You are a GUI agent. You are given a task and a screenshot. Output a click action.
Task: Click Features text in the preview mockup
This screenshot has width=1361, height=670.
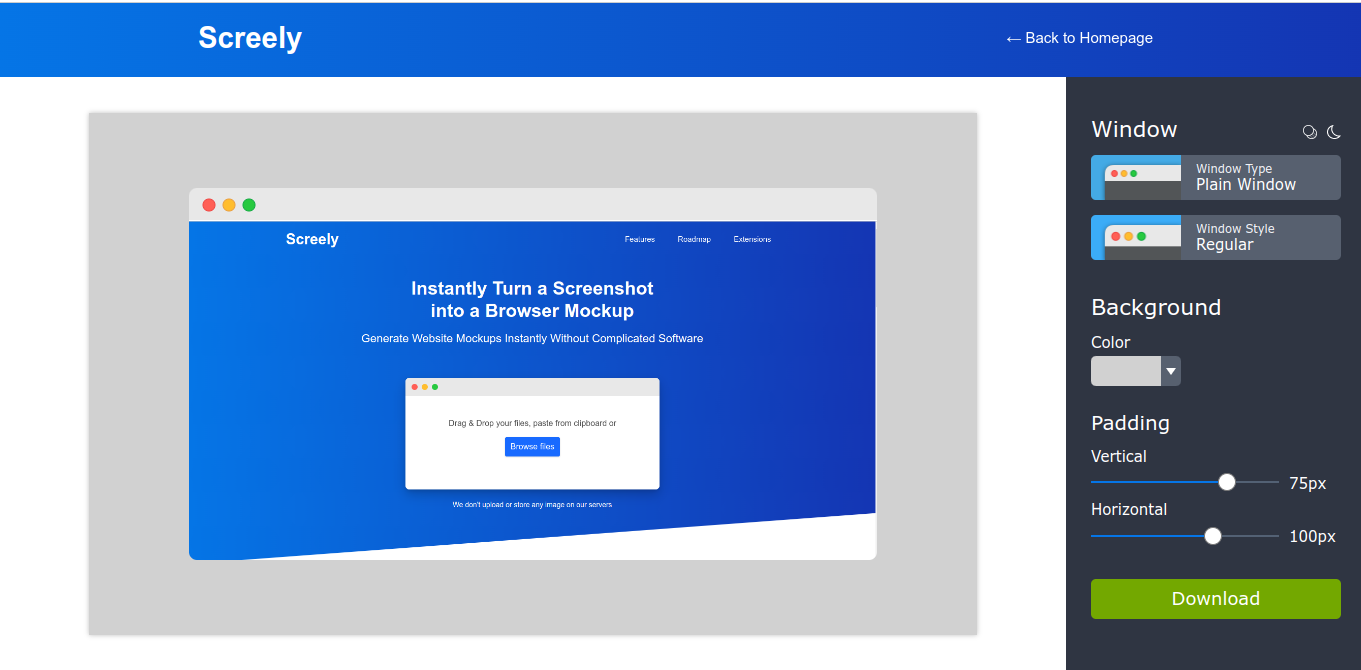[x=640, y=240]
